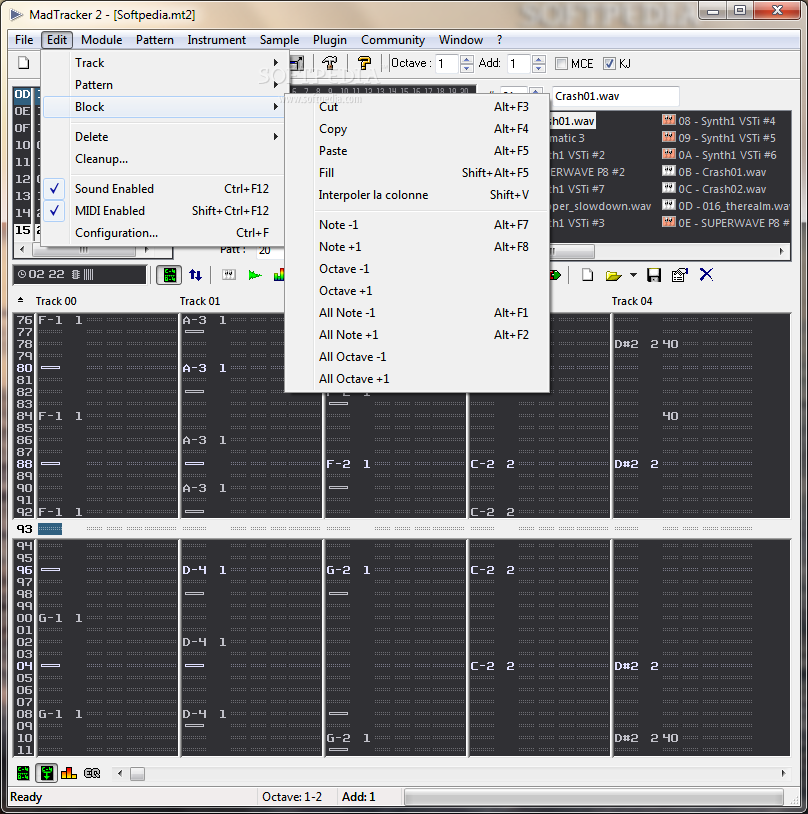Decrease Octave value with down stepper
The image size is (808, 814).
coord(467,68)
